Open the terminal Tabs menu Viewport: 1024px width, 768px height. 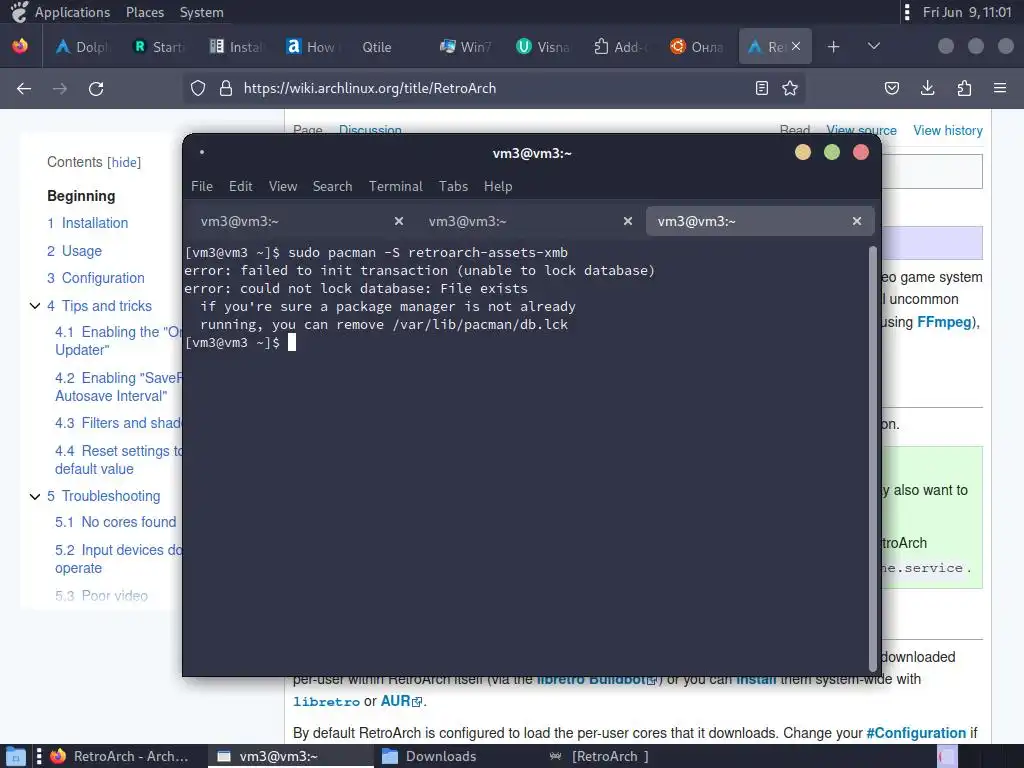coord(453,187)
